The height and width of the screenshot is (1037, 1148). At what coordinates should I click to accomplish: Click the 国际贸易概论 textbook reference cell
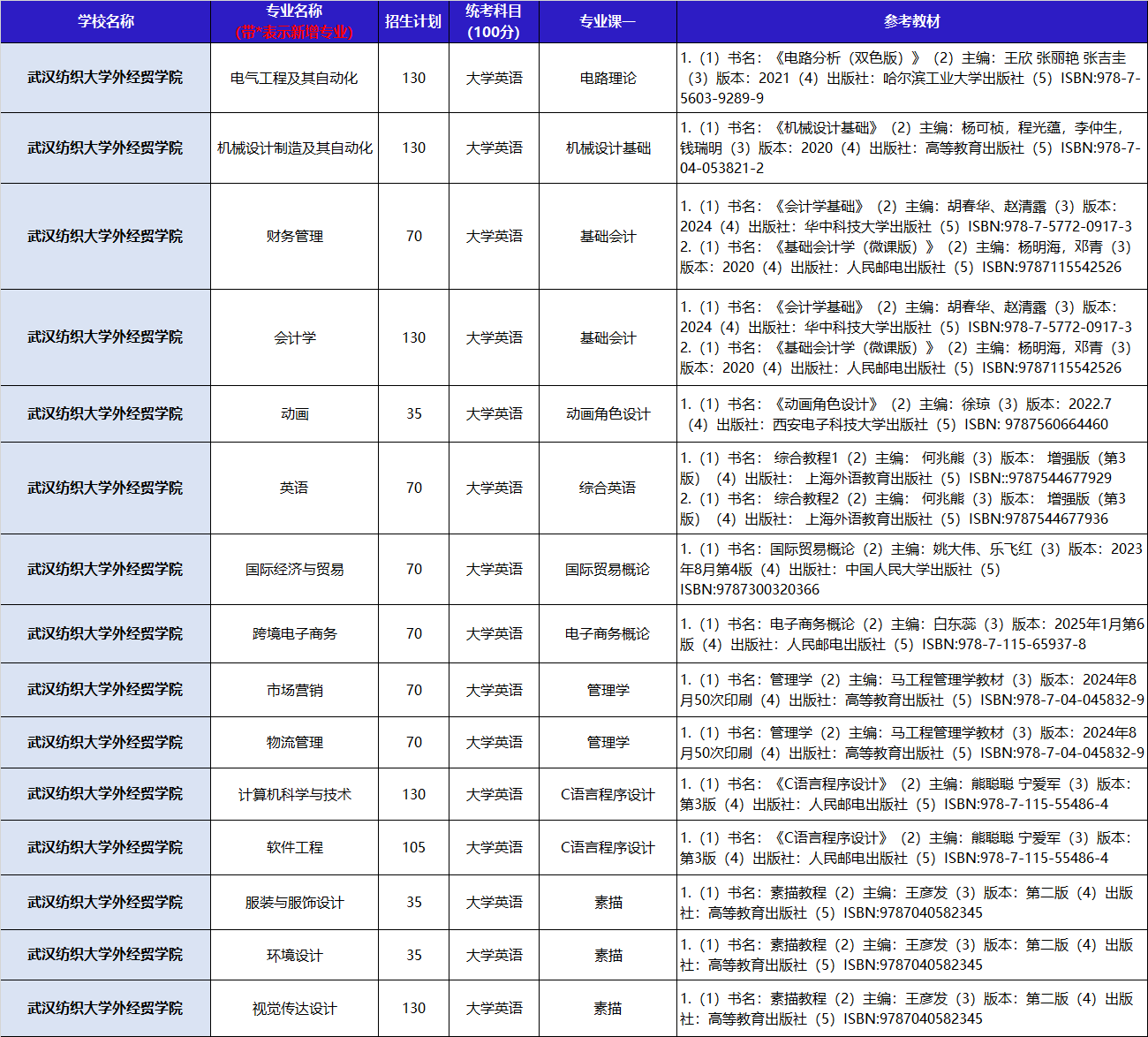tap(912, 570)
